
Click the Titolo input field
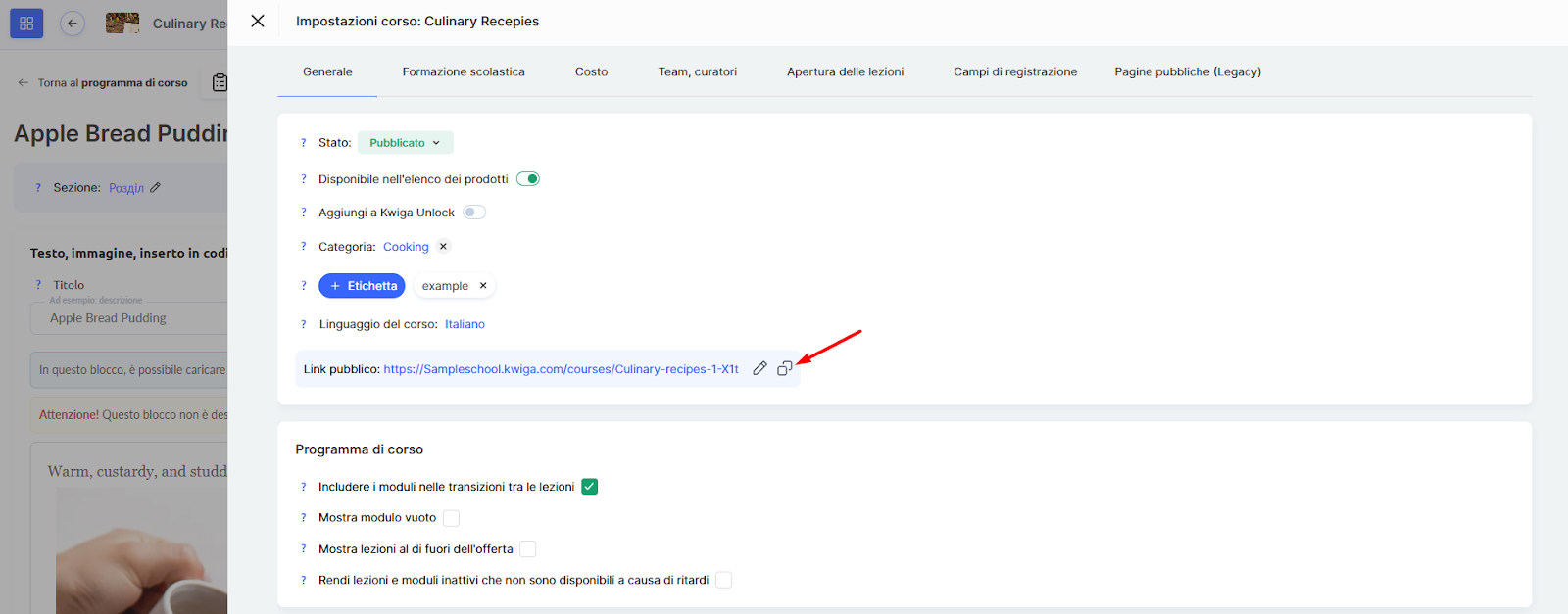coord(137,318)
